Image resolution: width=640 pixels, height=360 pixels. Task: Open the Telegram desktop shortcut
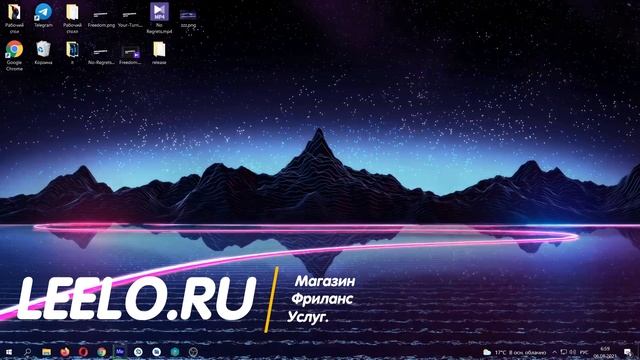point(43,16)
